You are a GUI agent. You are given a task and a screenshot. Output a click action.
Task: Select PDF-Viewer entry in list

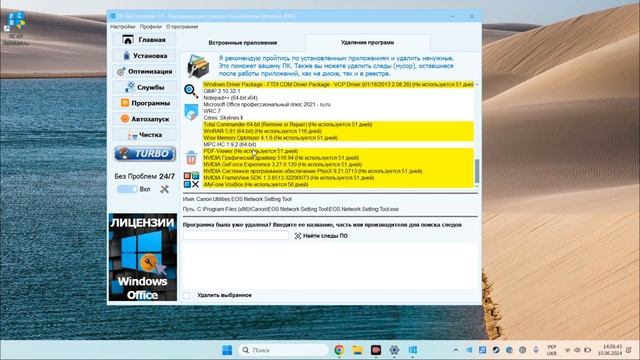coord(338,151)
